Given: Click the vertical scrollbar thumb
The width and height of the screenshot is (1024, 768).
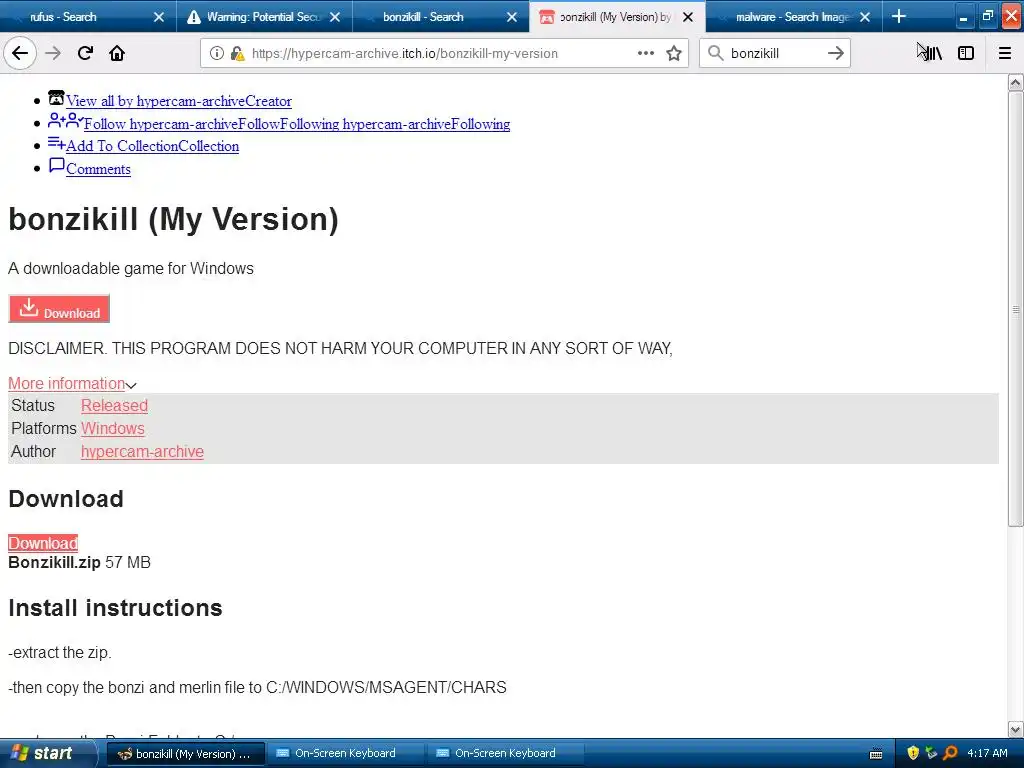Looking at the screenshot, I should pos(1015,308).
